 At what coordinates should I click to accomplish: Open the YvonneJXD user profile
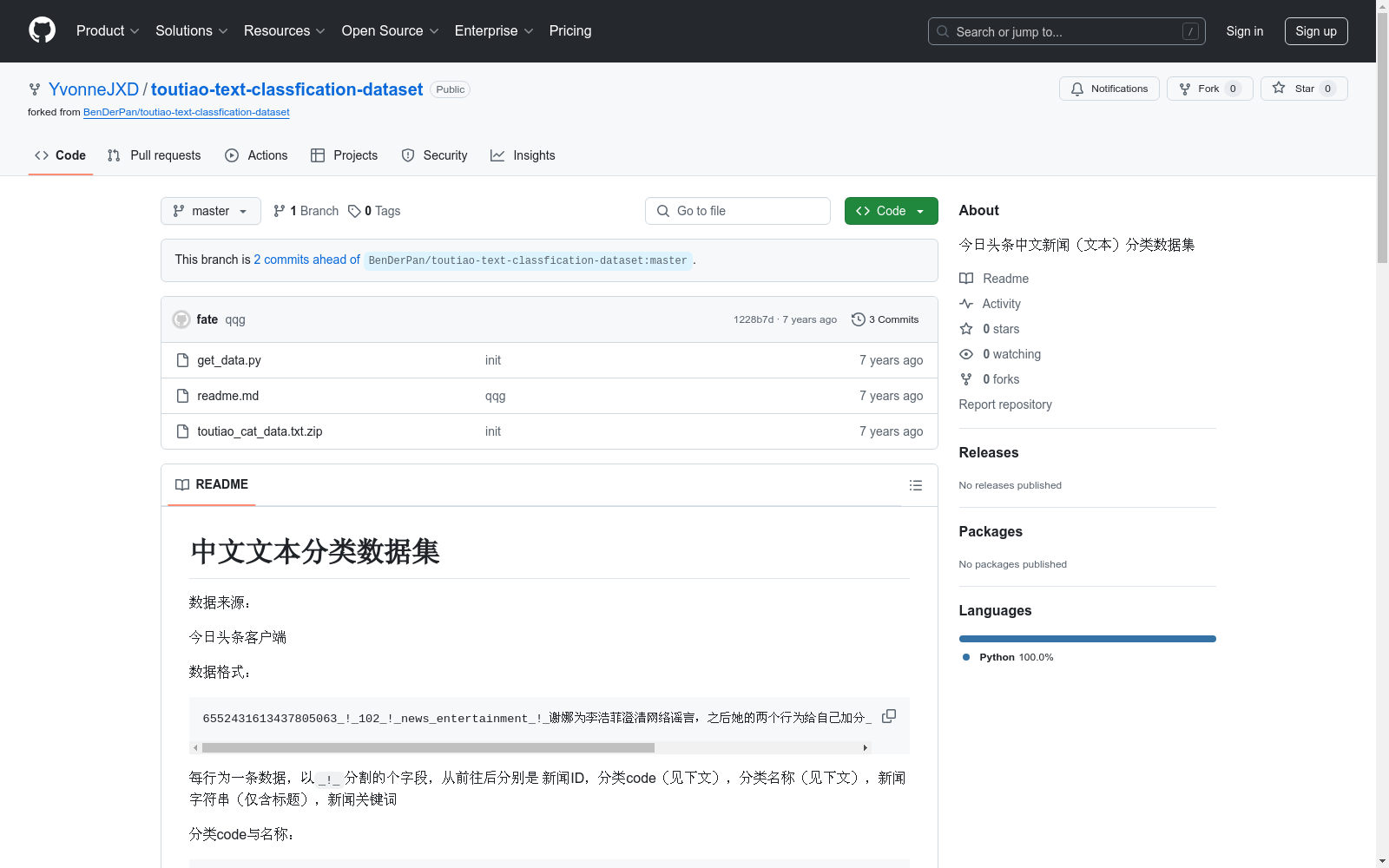[x=94, y=89]
